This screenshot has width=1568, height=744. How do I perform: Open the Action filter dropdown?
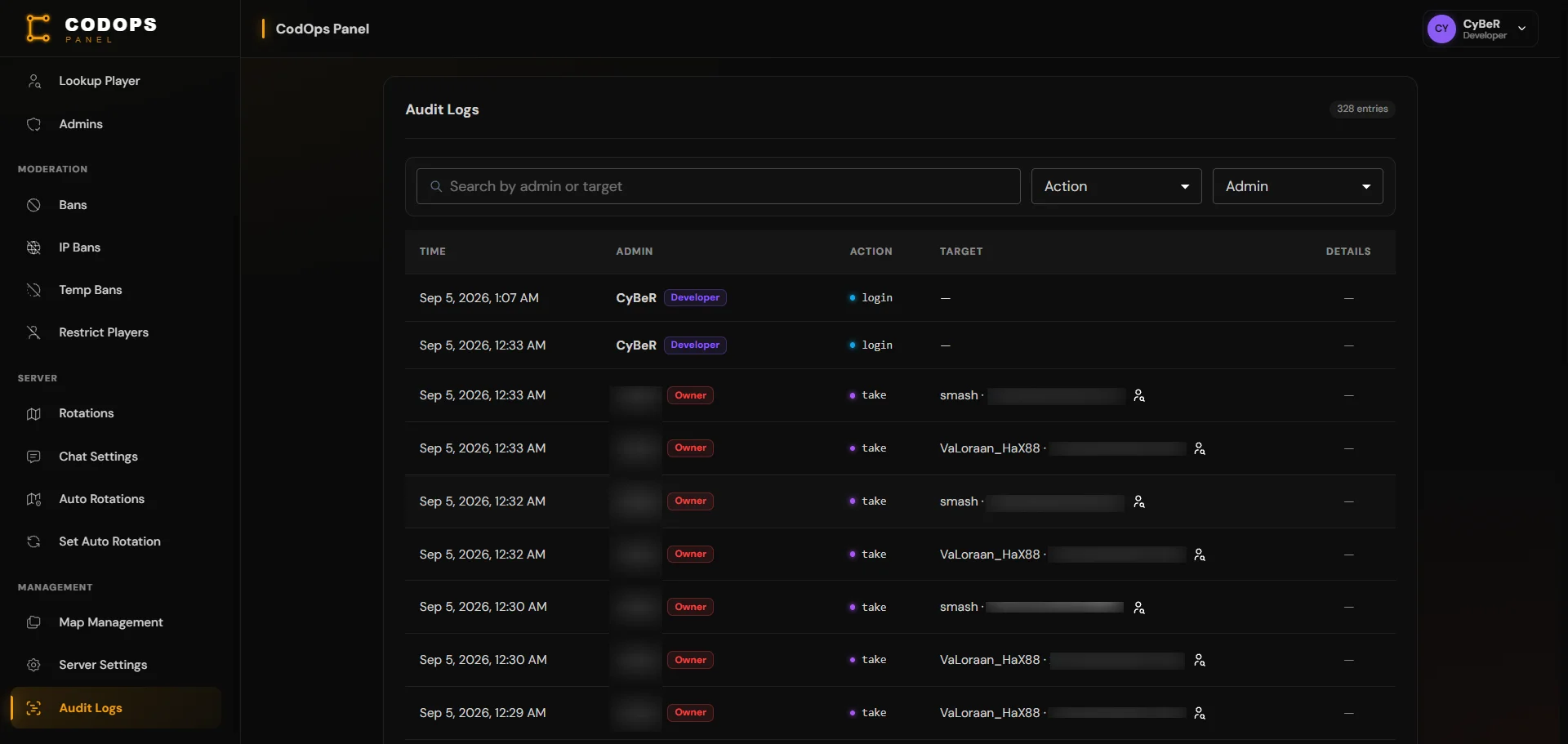(1116, 186)
